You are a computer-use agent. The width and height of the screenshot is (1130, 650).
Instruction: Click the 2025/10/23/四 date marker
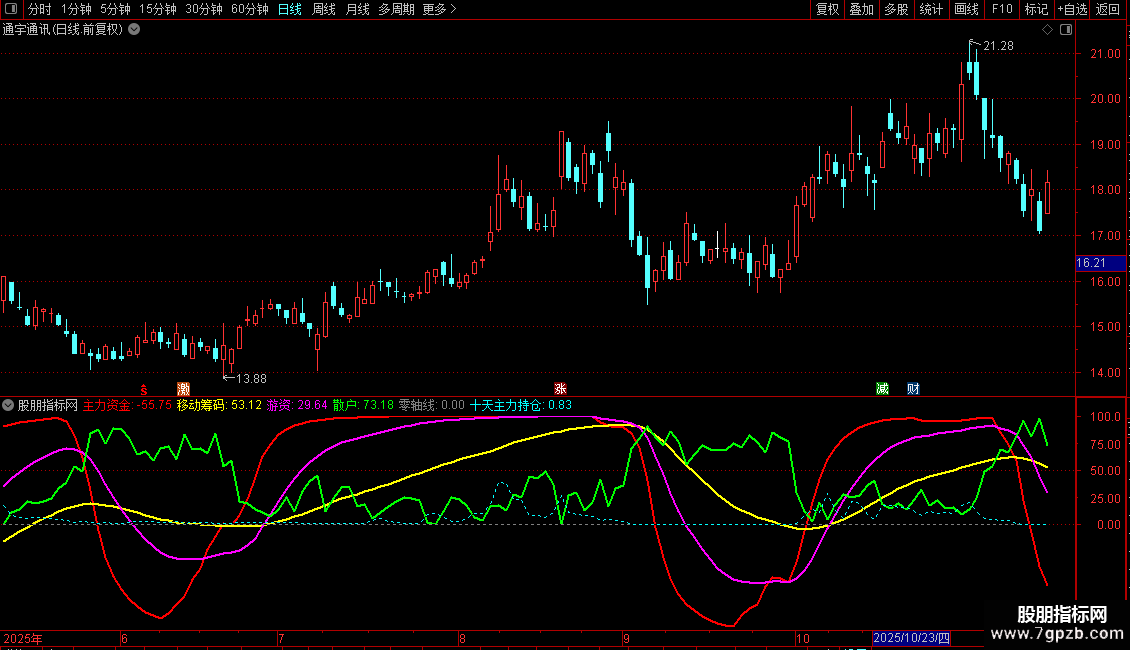point(912,638)
